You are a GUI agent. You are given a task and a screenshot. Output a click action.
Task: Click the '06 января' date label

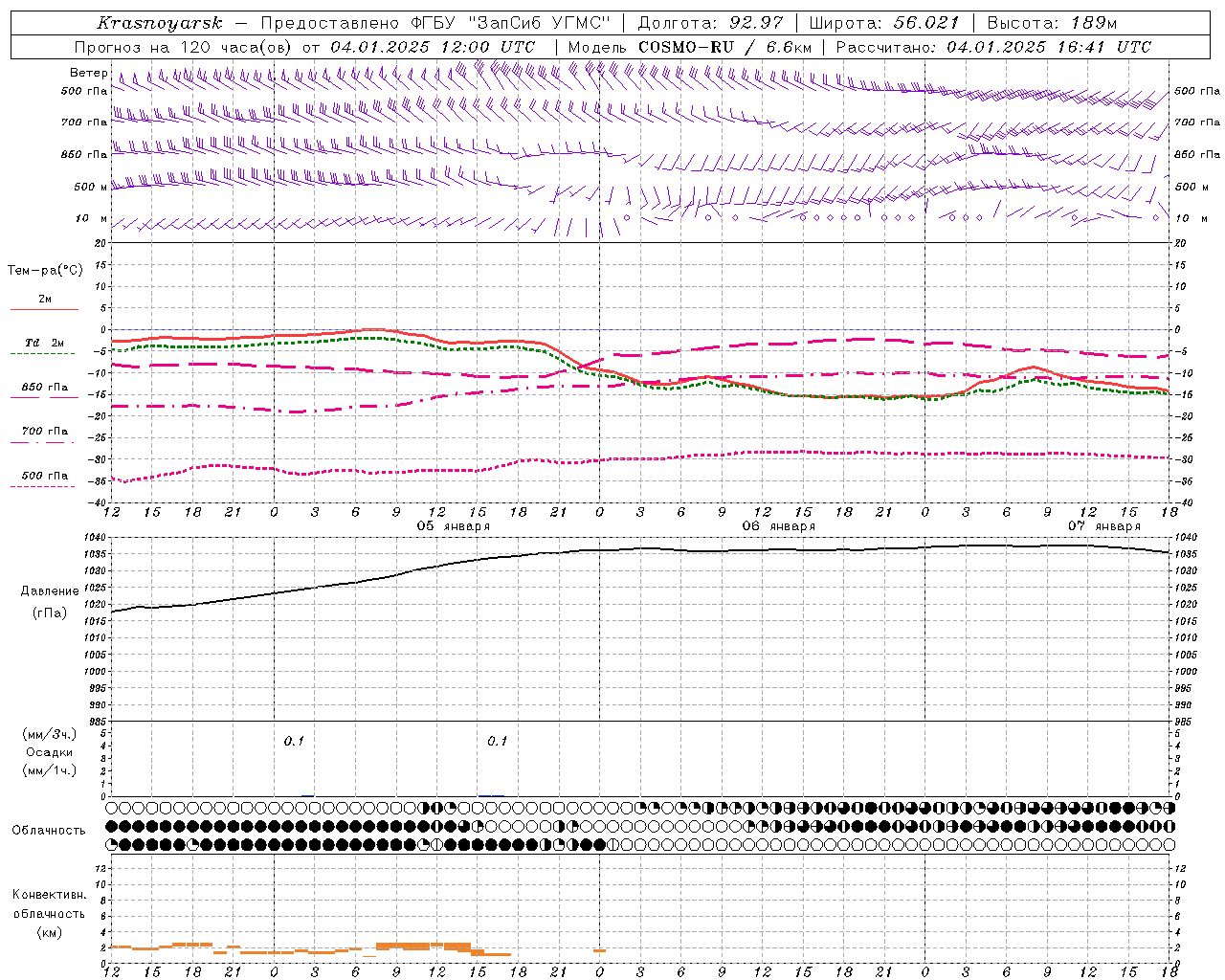point(779,526)
